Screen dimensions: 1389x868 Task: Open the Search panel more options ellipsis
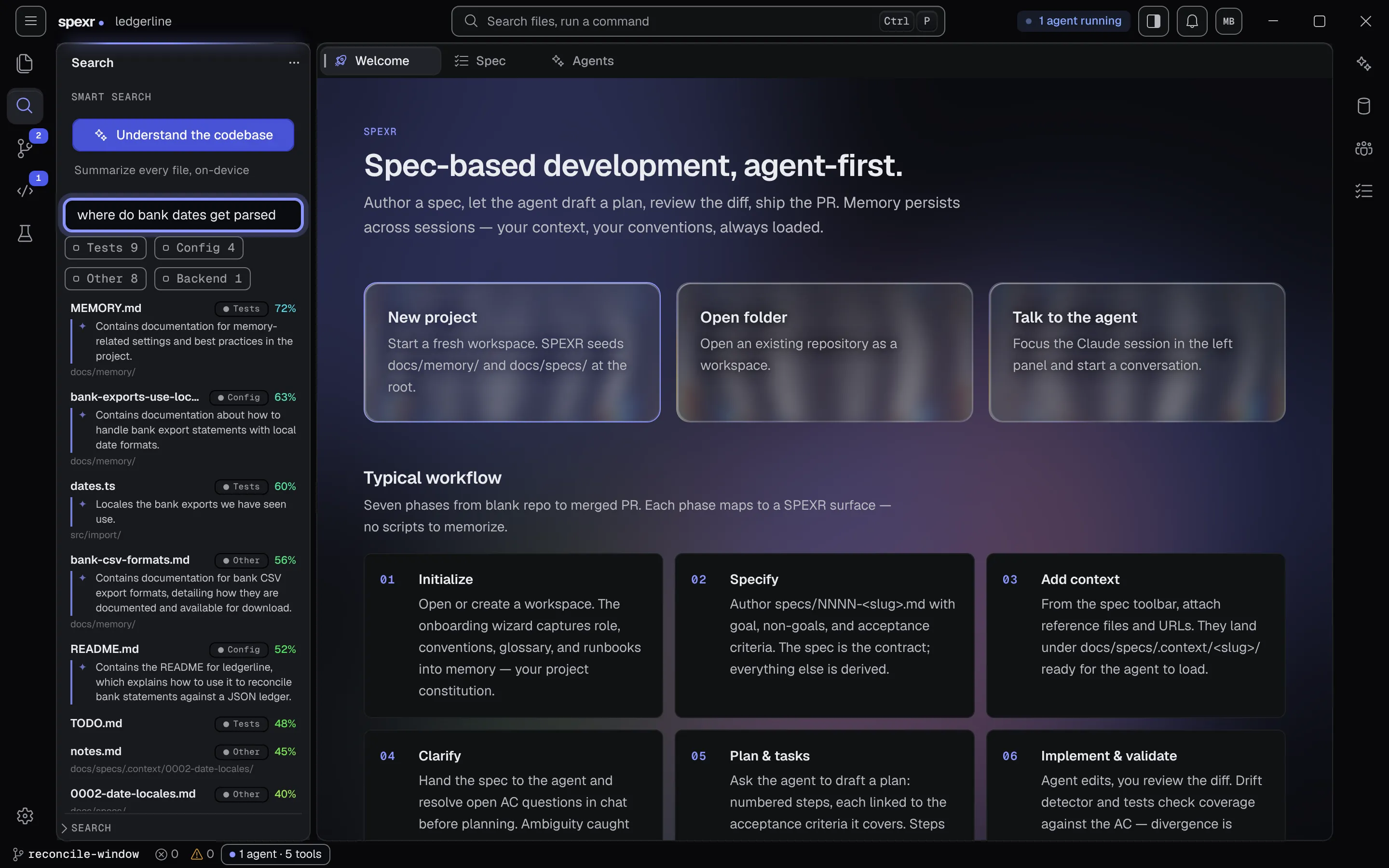294,63
